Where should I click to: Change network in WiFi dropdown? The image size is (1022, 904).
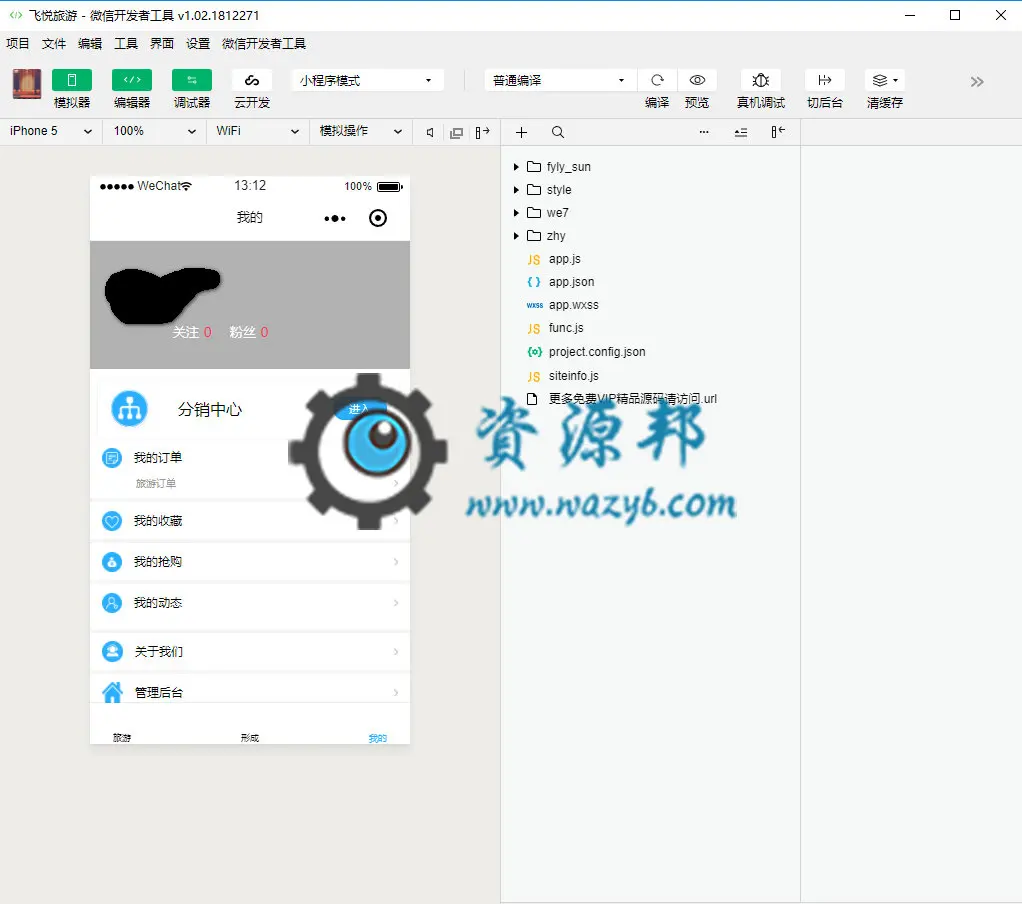click(x=257, y=131)
